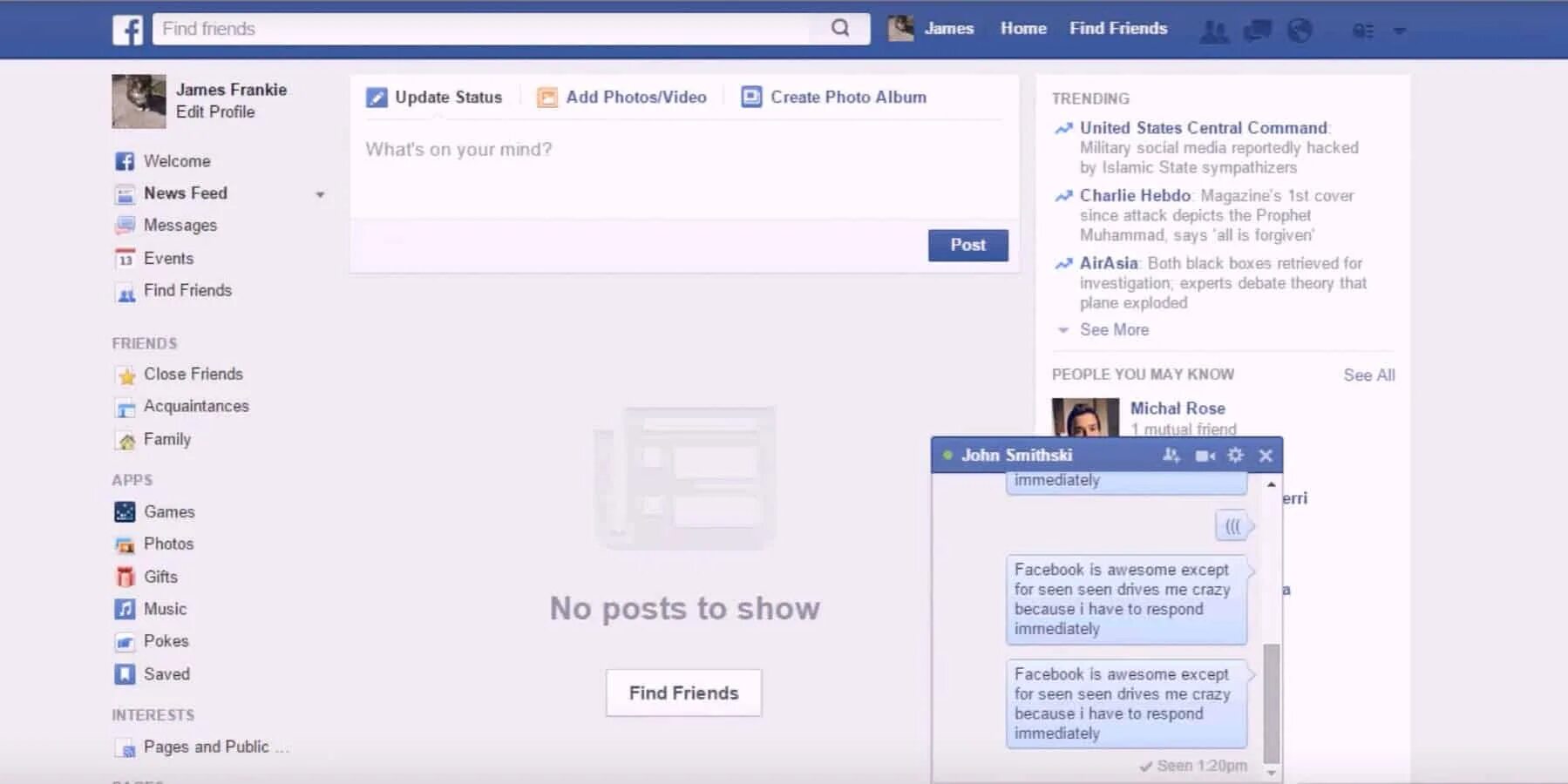Click the Messages icon in the left sidebar
1568x784 pixels.
(125, 226)
